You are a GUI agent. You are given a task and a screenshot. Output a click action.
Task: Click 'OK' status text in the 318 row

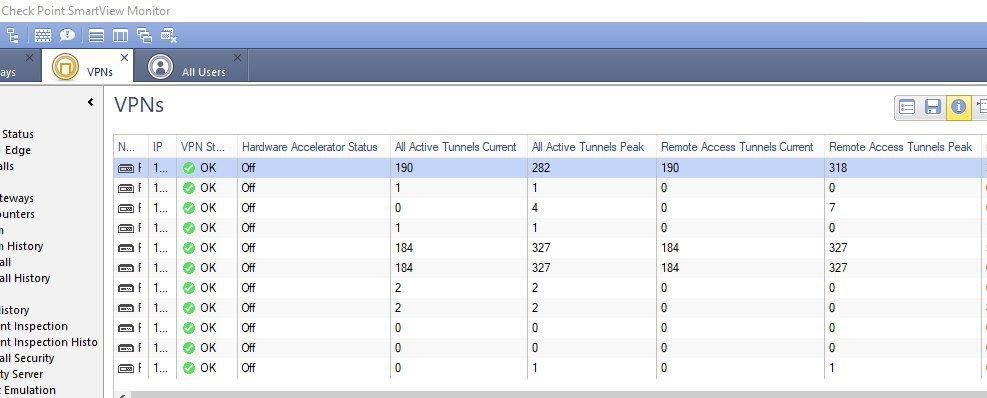(x=208, y=168)
